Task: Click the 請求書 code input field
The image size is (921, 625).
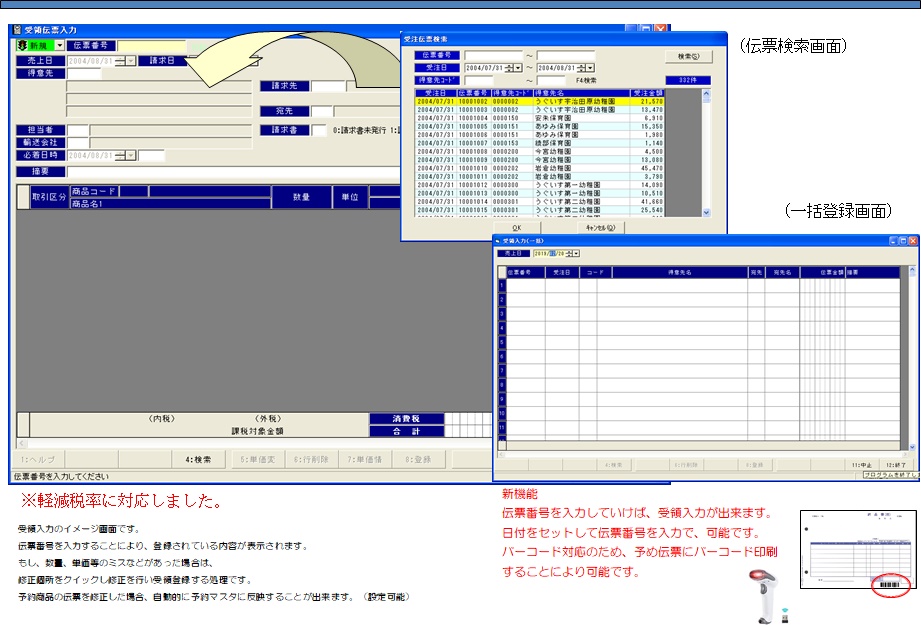Action: 318,130
